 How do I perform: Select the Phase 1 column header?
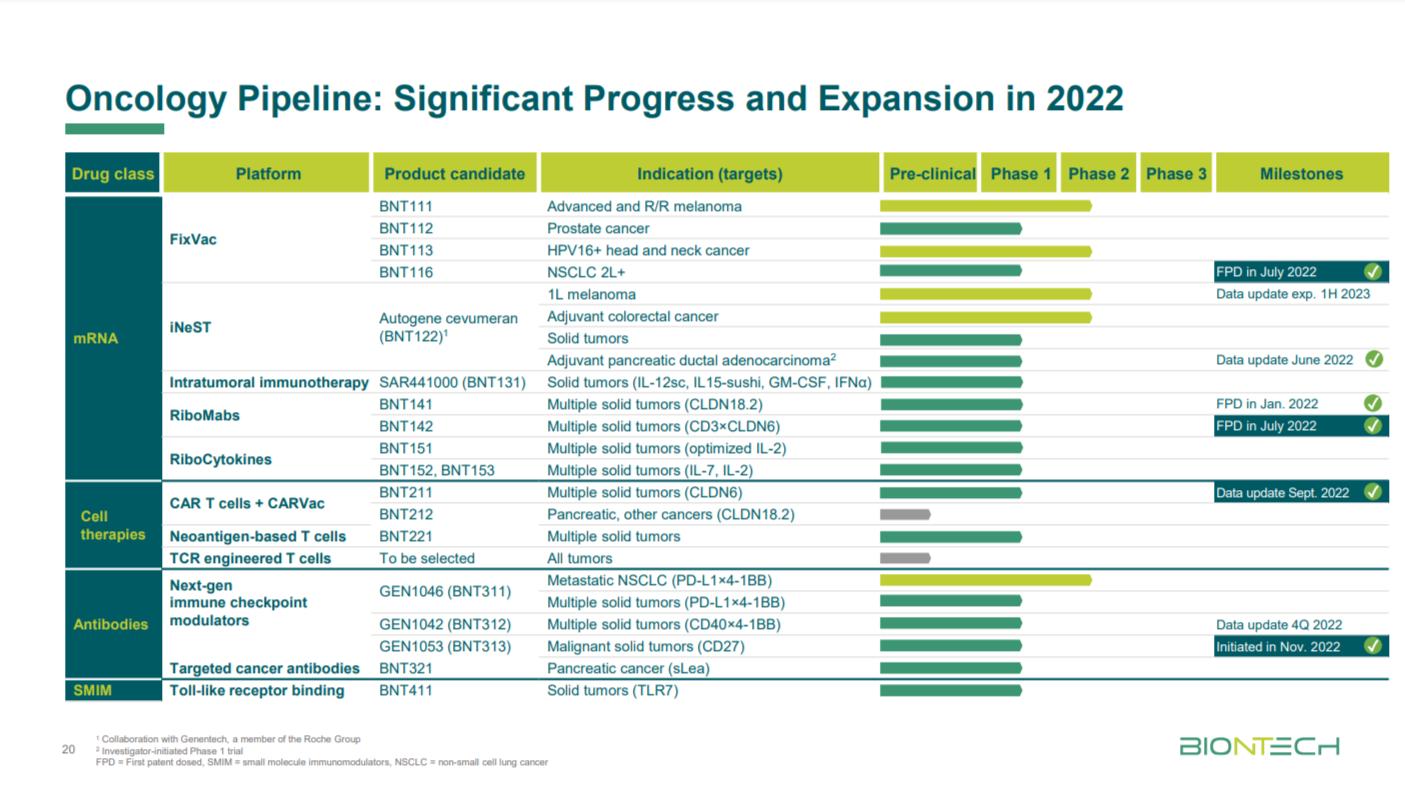tap(1020, 173)
